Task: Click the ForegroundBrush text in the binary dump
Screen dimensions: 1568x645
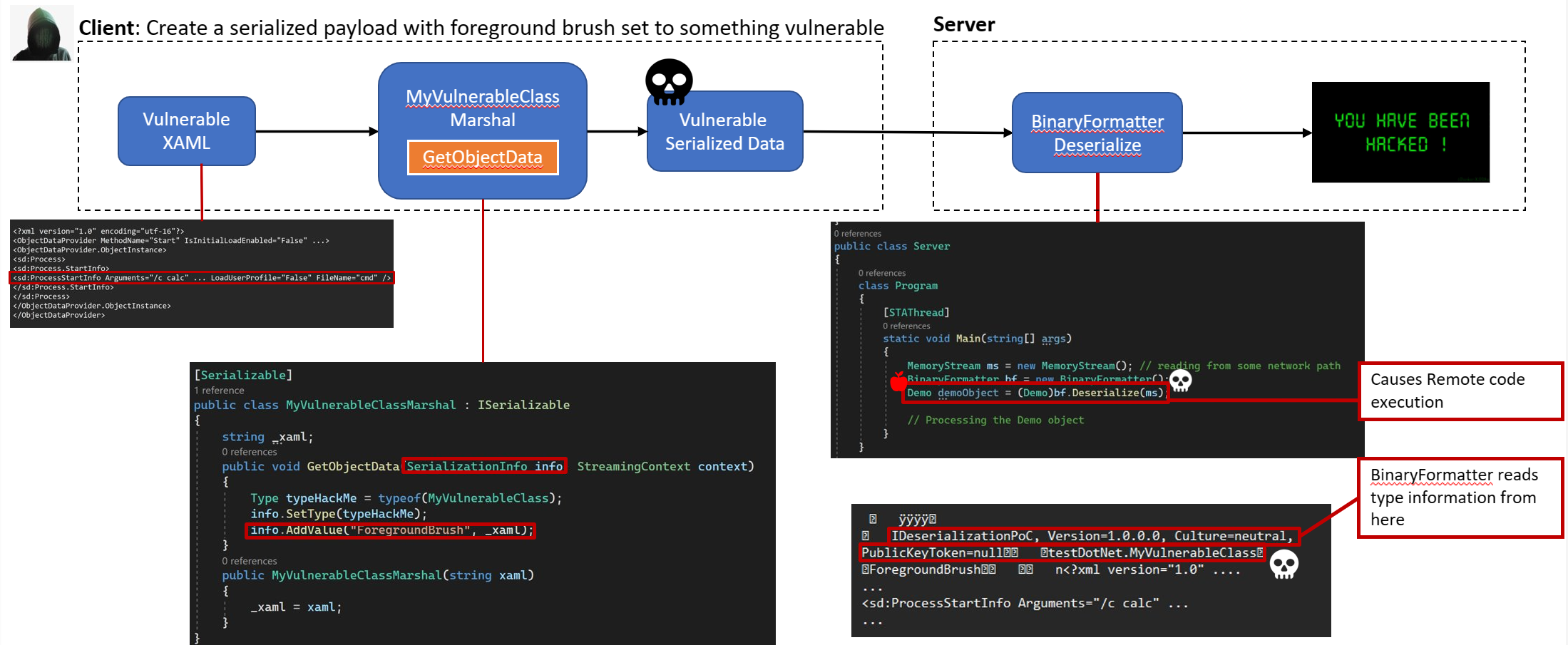Action: (923, 569)
